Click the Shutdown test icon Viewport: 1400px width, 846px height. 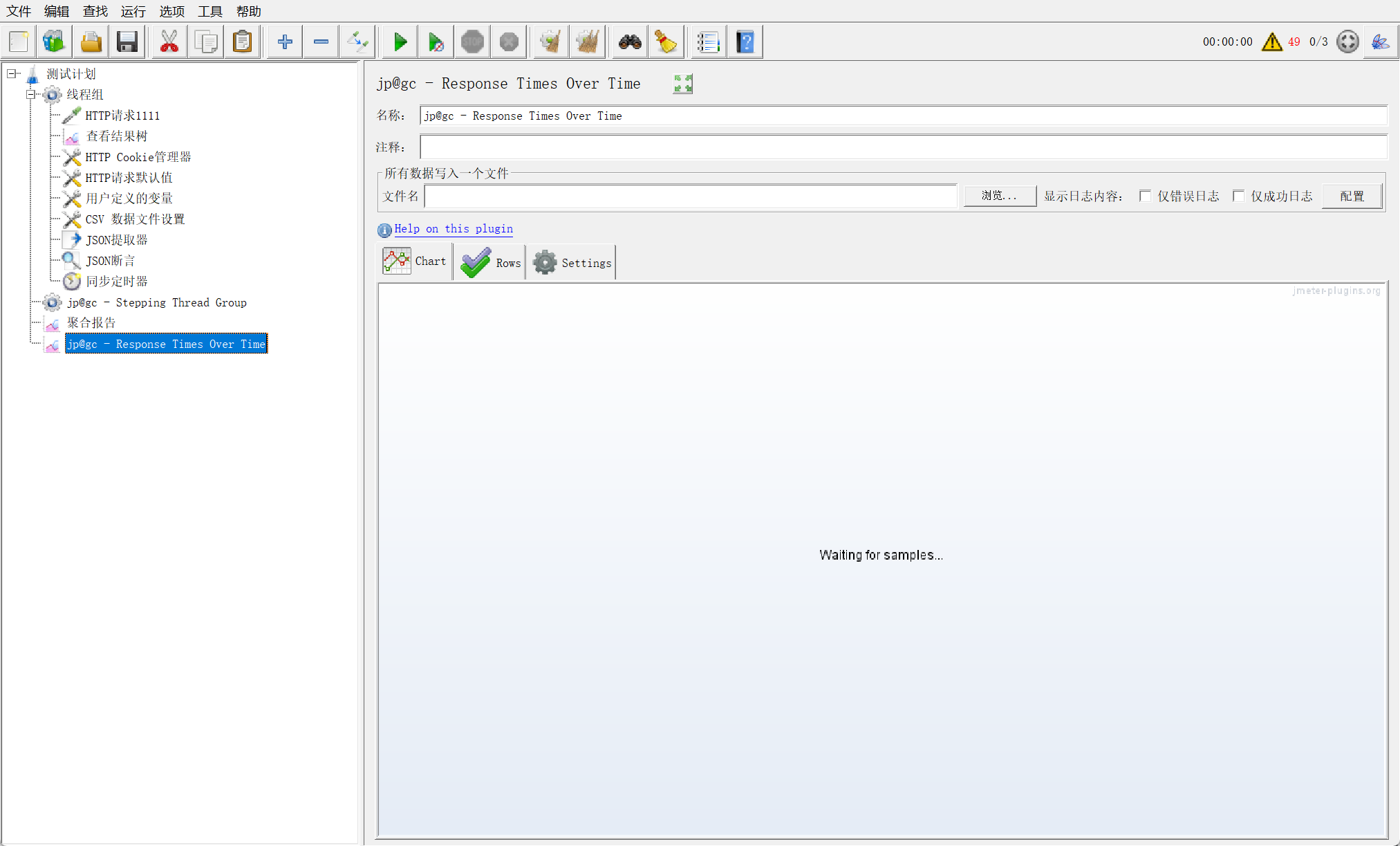(x=509, y=42)
